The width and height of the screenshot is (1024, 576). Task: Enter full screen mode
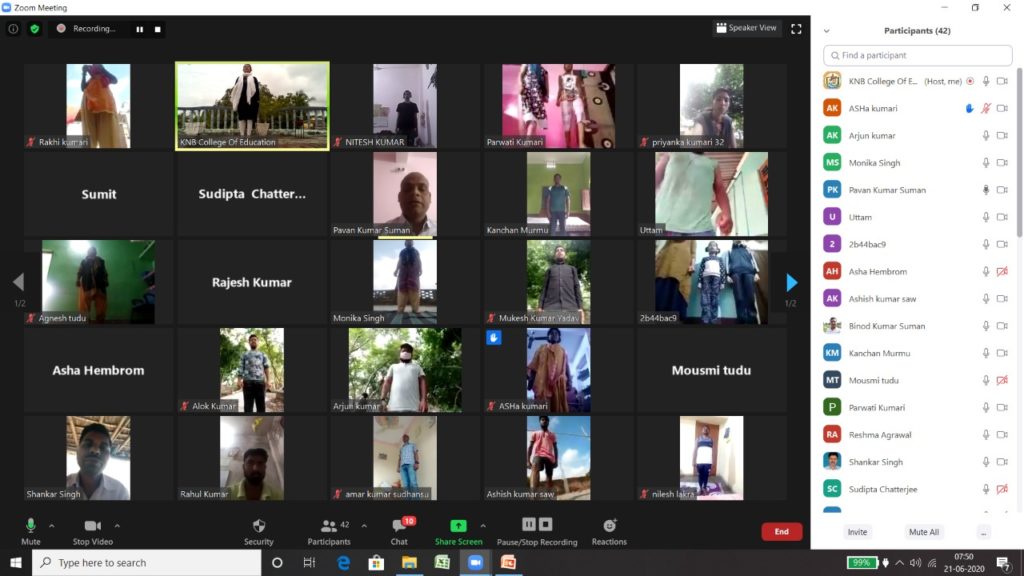pyautogui.click(x=796, y=29)
